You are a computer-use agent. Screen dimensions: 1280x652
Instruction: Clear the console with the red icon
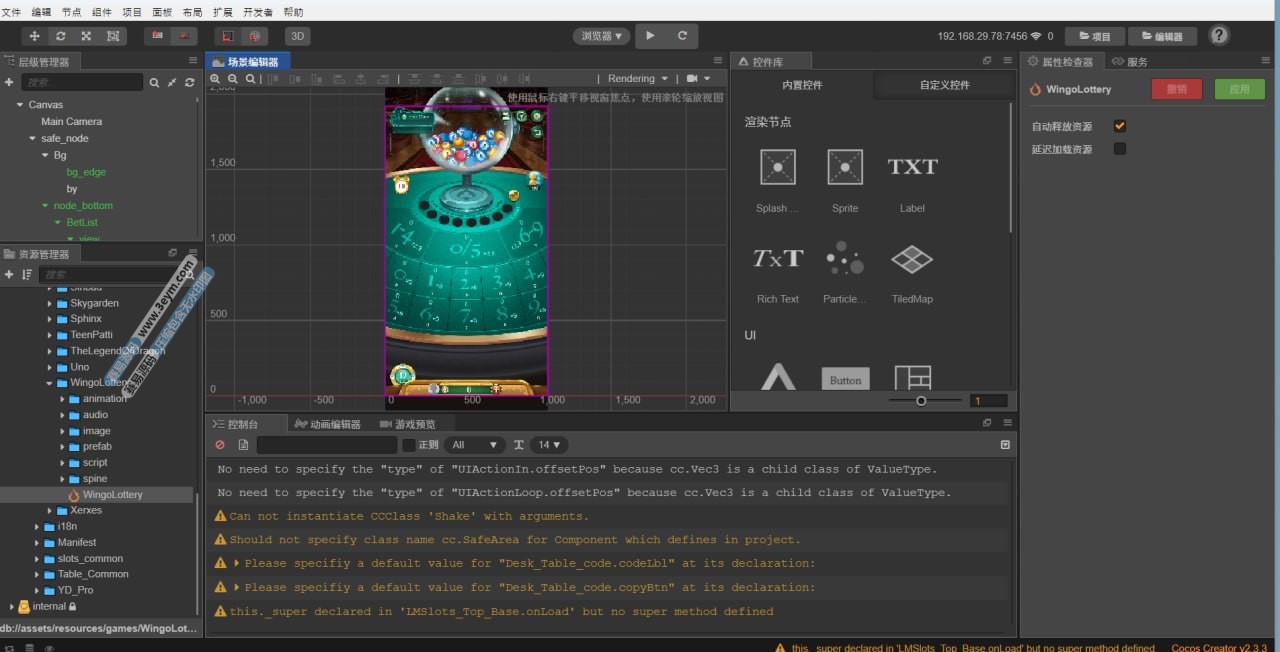[220, 445]
